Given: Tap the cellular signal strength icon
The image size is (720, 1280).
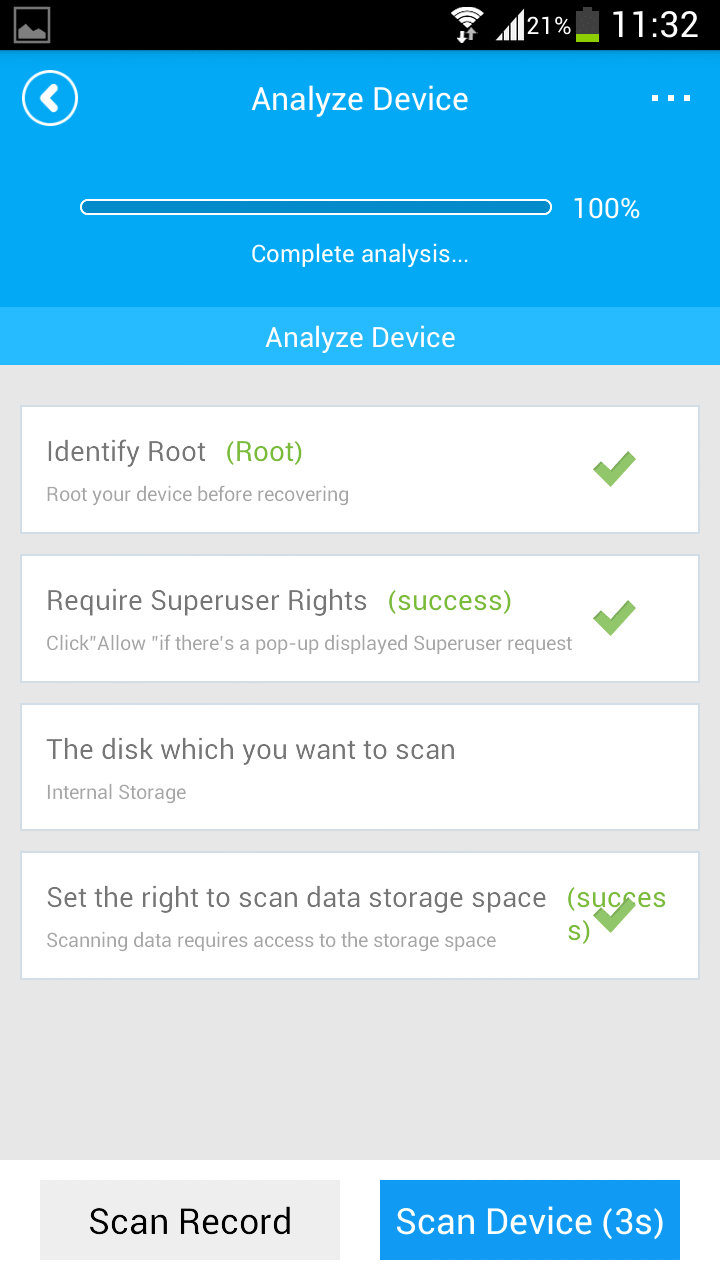Looking at the screenshot, I should [x=510, y=24].
